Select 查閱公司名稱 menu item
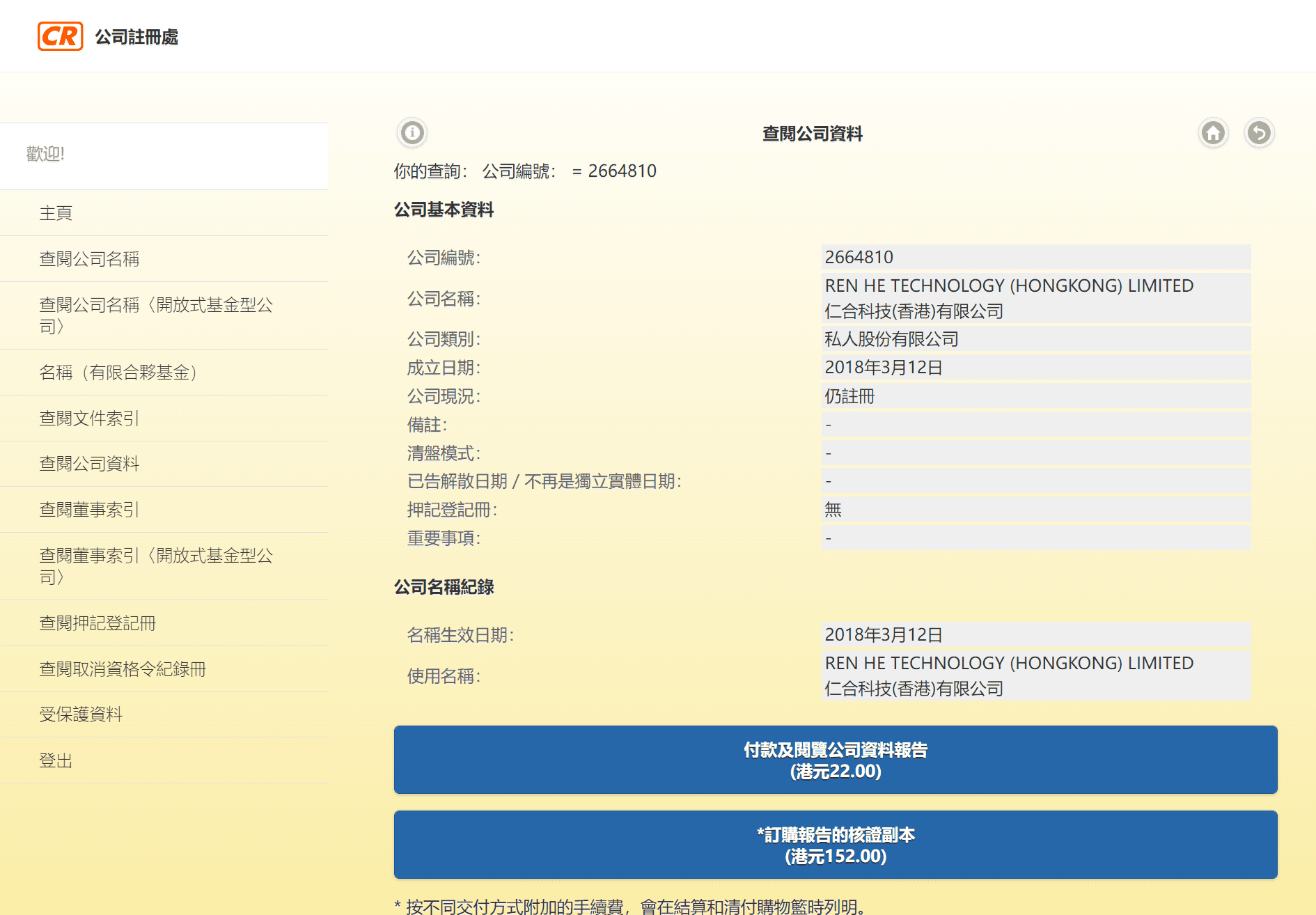The height and width of the screenshot is (915, 1316). point(164,259)
